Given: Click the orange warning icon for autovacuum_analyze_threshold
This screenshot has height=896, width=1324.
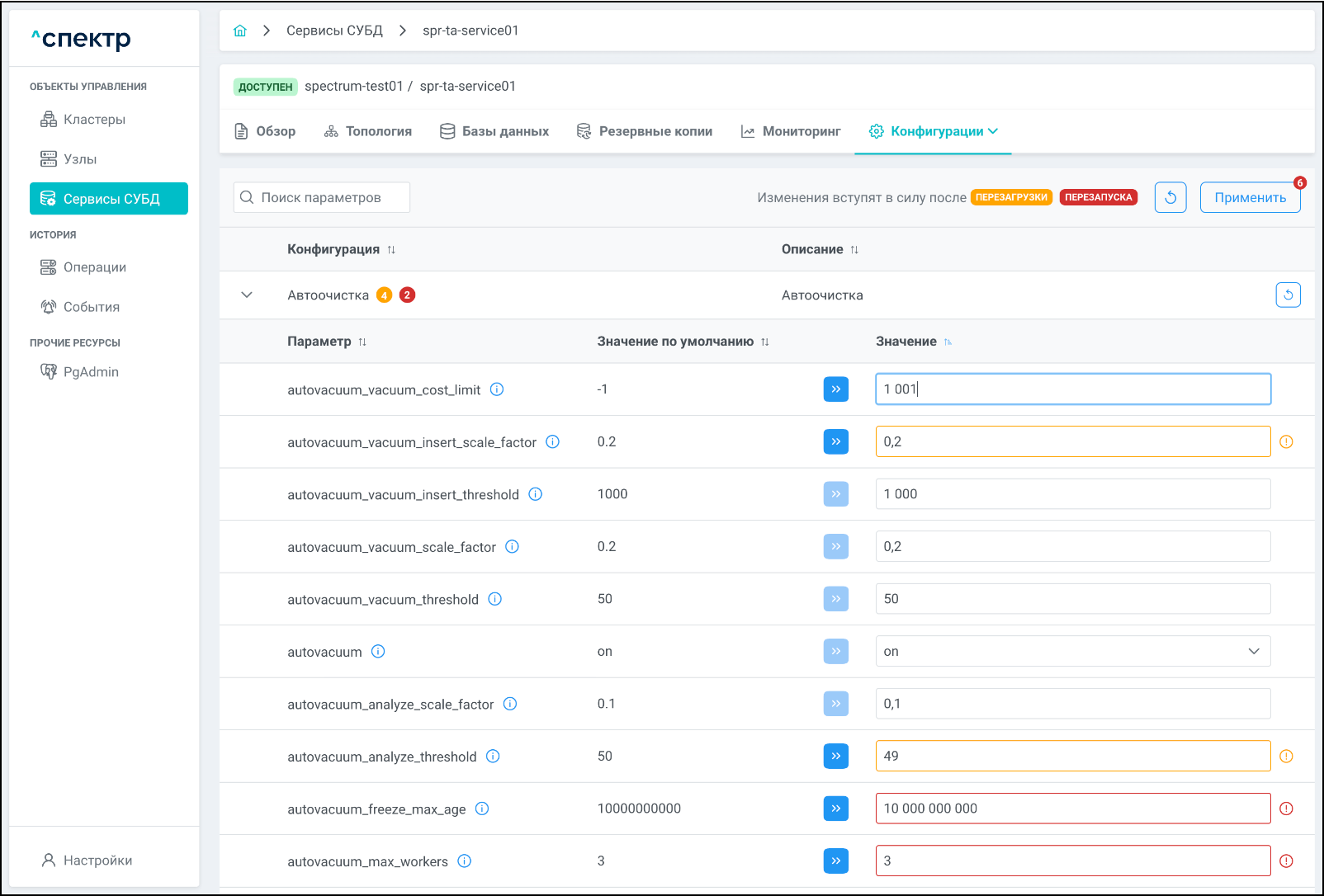Looking at the screenshot, I should (1286, 757).
